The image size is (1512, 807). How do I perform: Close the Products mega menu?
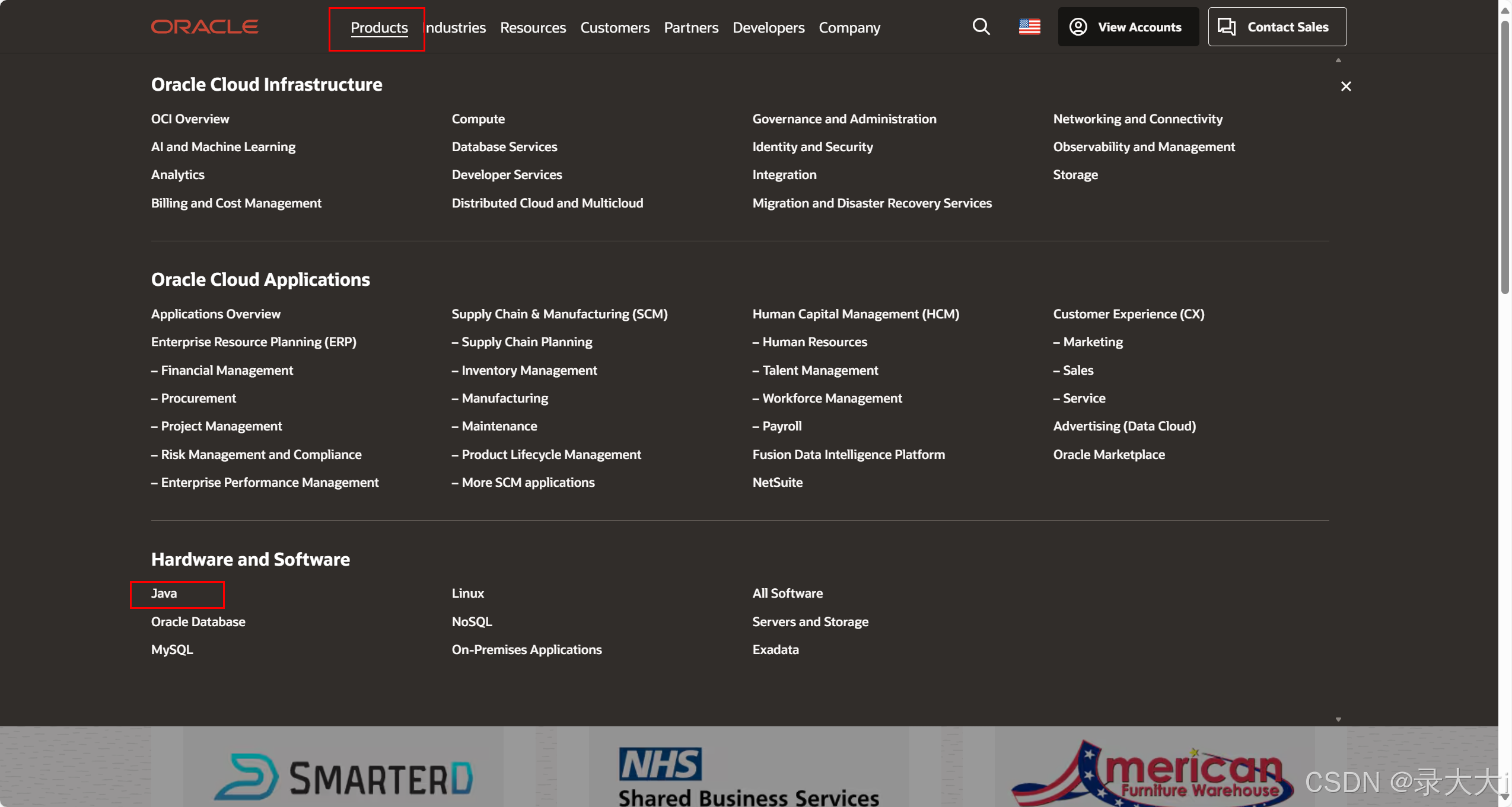pyautogui.click(x=1345, y=87)
